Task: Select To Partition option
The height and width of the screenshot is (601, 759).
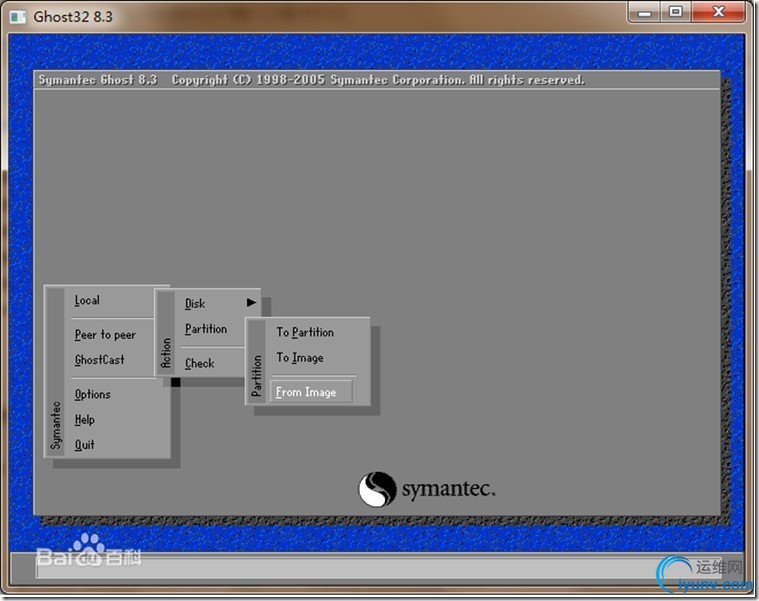Action: [x=305, y=332]
